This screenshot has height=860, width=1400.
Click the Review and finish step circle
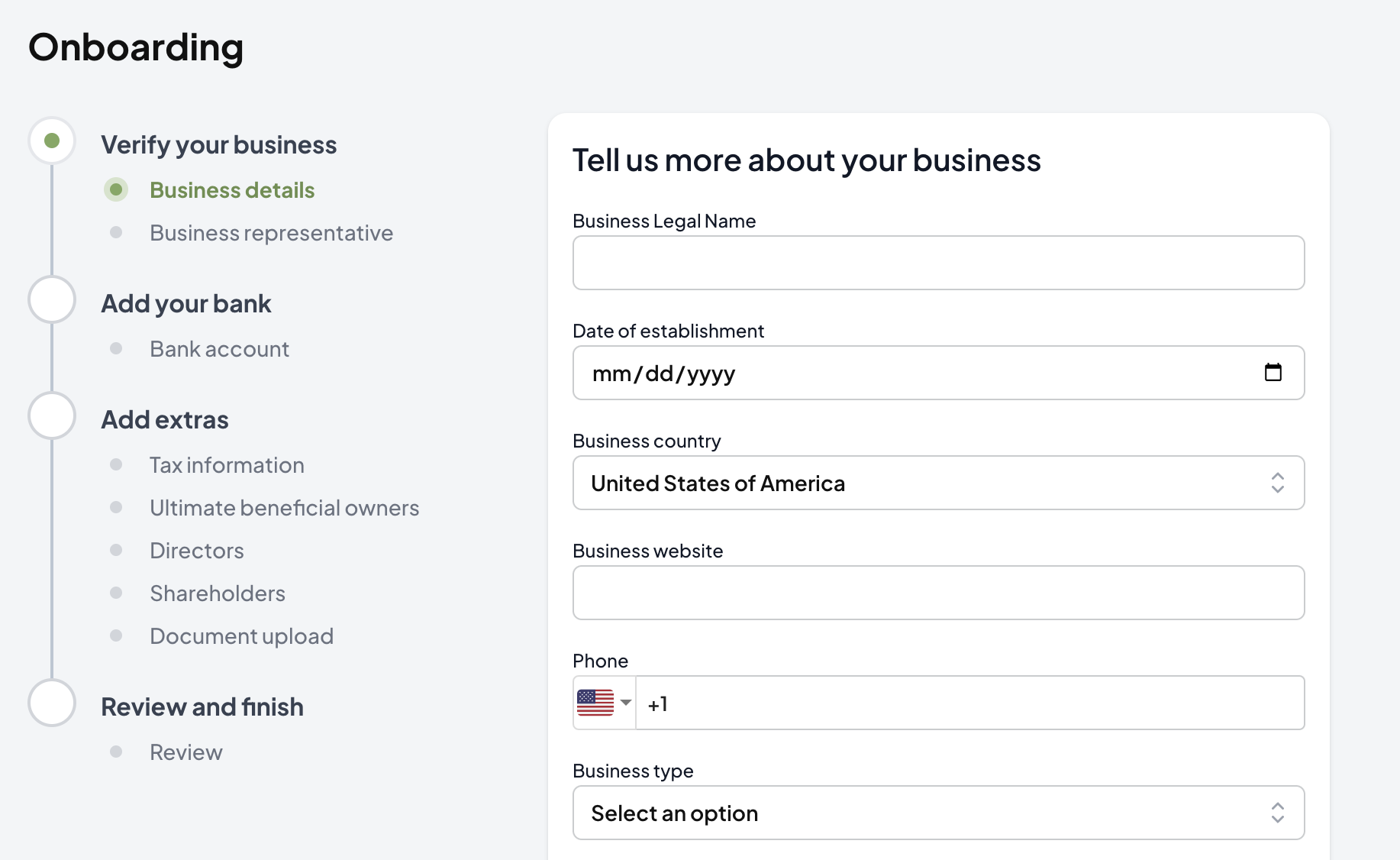coord(52,703)
